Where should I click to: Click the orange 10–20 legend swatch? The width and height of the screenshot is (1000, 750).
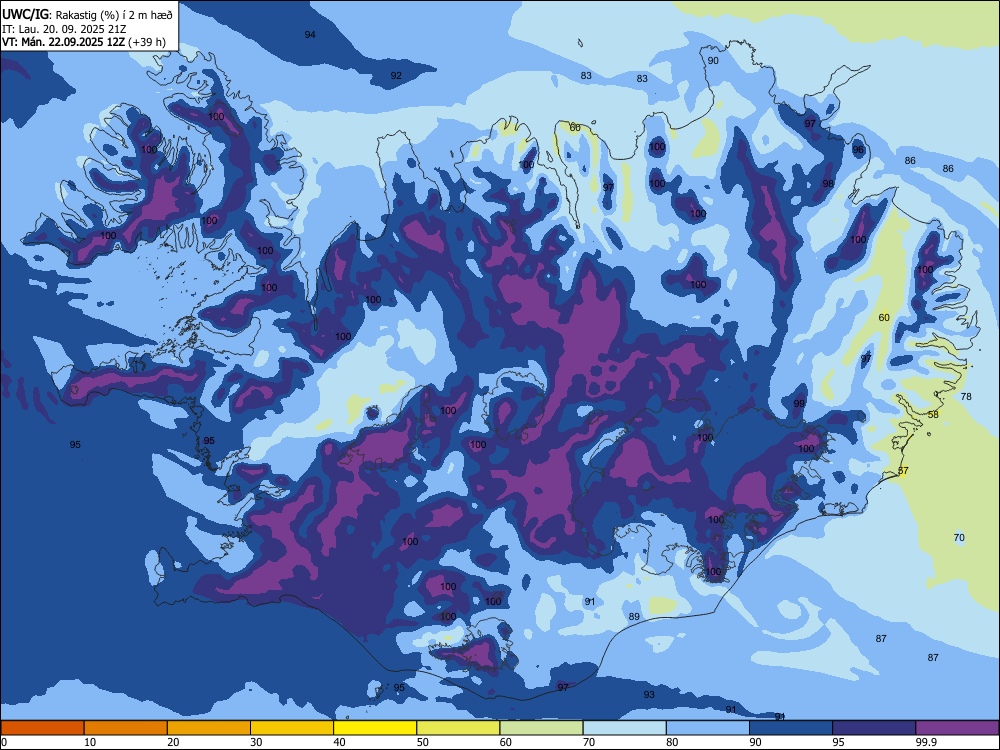click(x=126, y=728)
